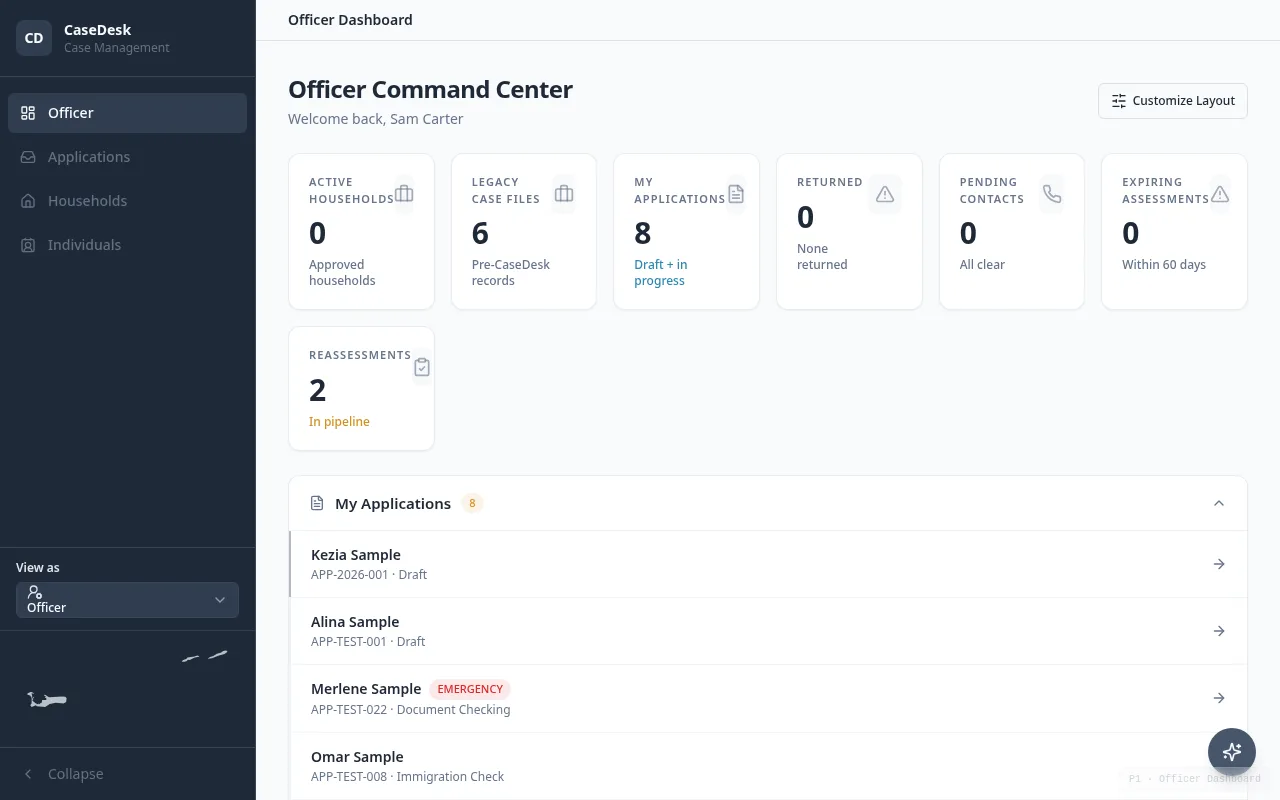The height and width of the screenshot is (800, 1280).
Task: Go to Applications in the sidebar
Action: 127,157
